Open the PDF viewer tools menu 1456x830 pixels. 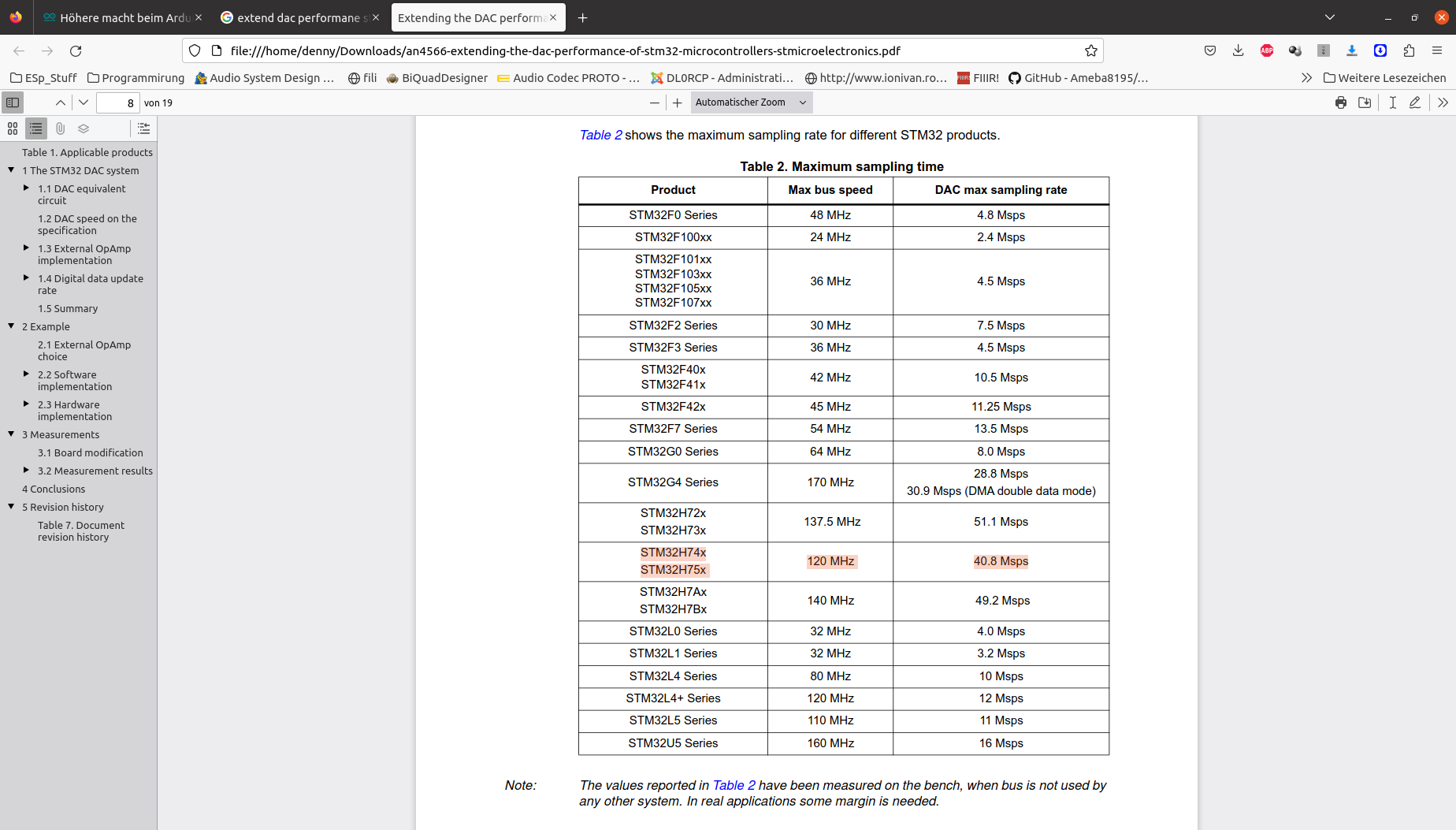click(1443, 102)
